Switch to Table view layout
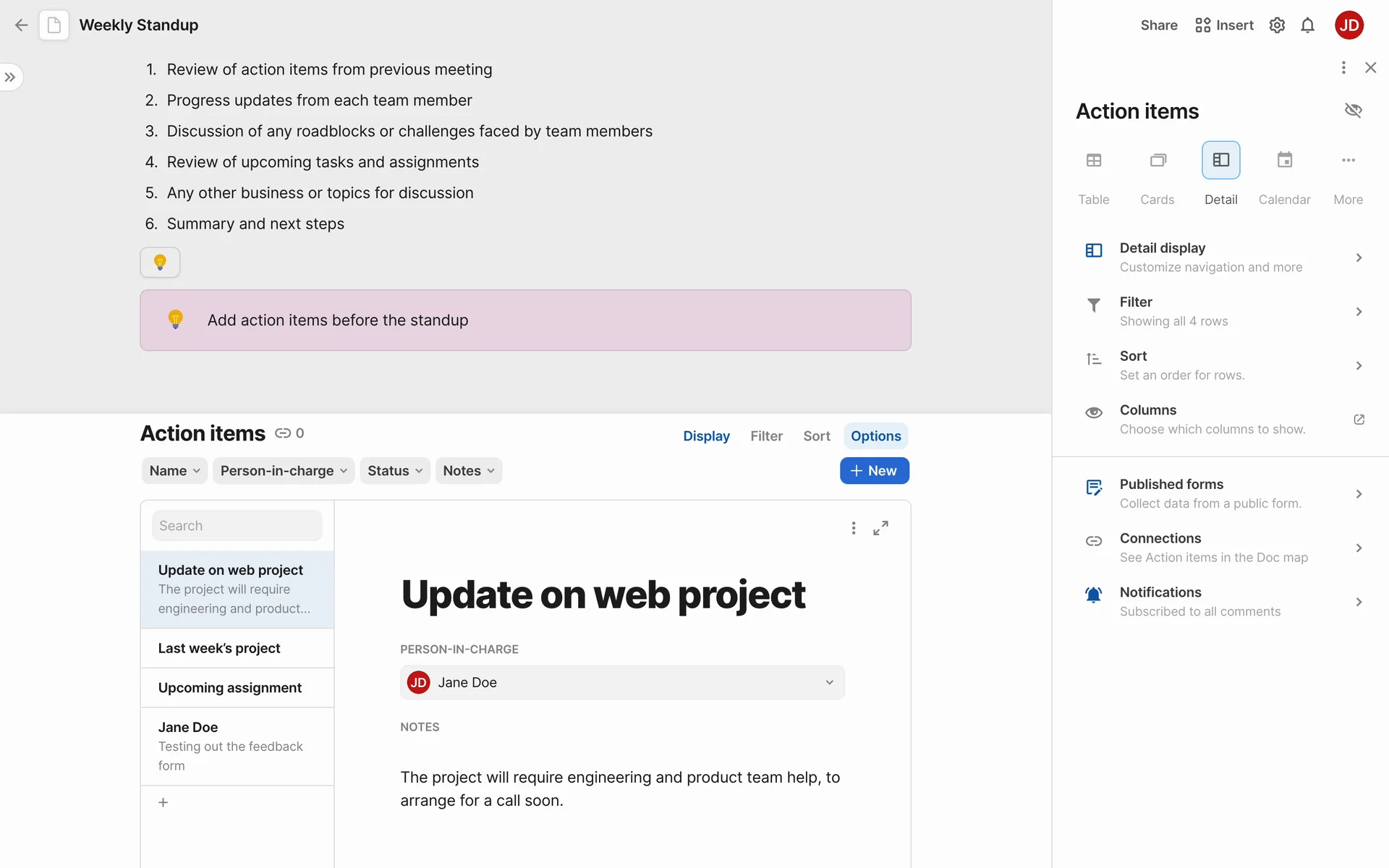Viewport: 1389px width, 868px height. [x=1093, y=161]
